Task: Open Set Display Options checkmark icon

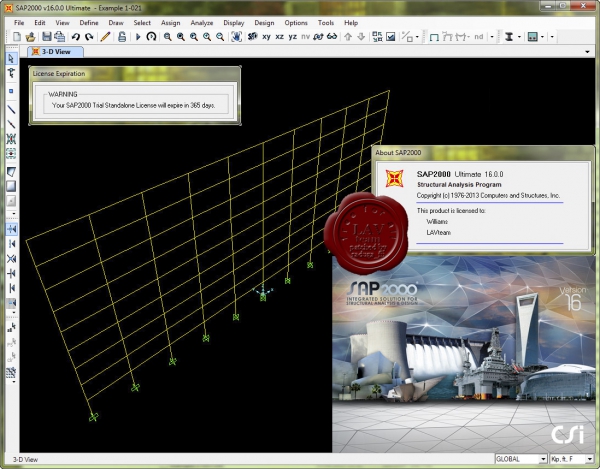Action: (x=391, y=37)
